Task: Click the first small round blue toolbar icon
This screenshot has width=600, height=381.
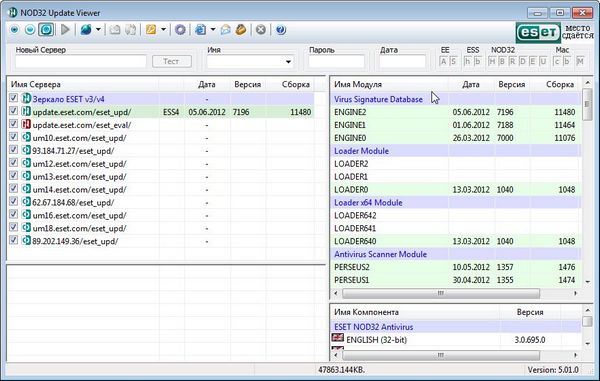Action: 15,29
